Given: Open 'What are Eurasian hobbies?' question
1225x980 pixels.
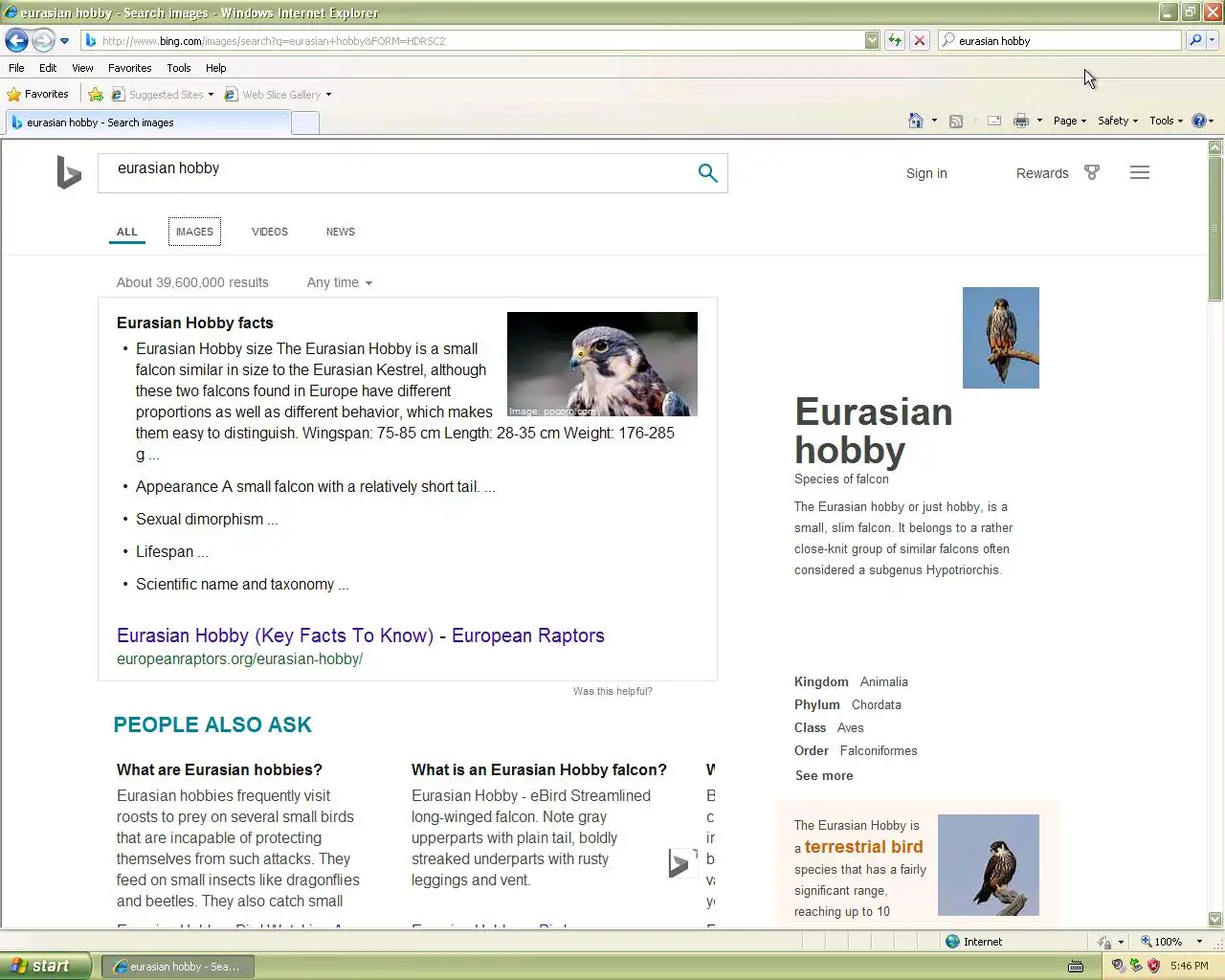Looking at the screenshot, I should click(x=219, y=769).
